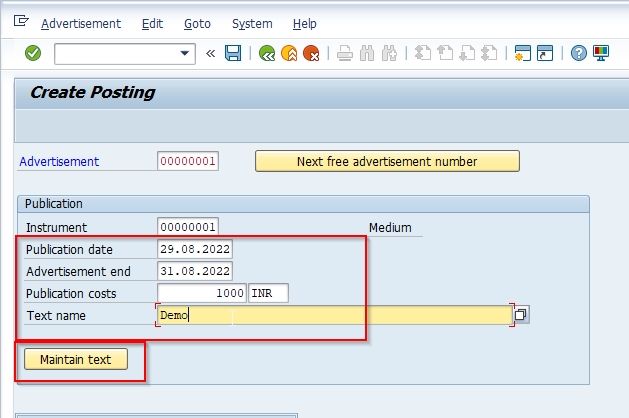Viewport: 629px width, 418px height.
Task: Open the command field dropdown arrow
Action: (x=185, y=53)
